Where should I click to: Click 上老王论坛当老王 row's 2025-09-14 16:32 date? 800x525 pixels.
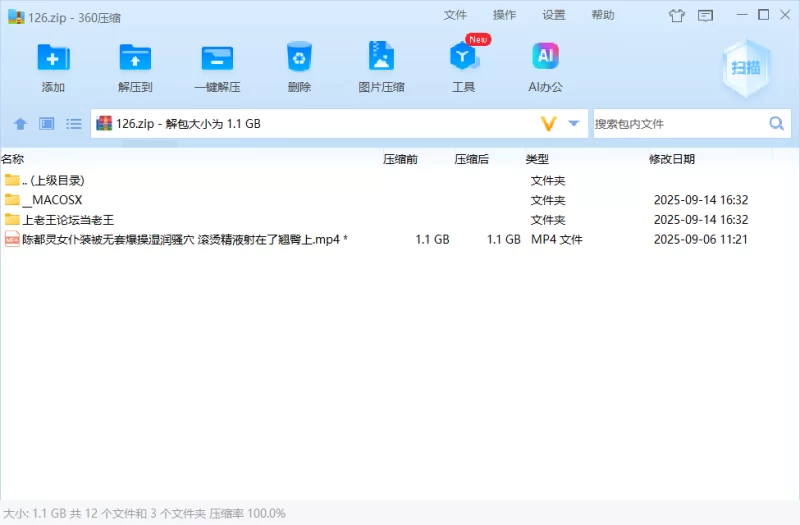[701, 219]
